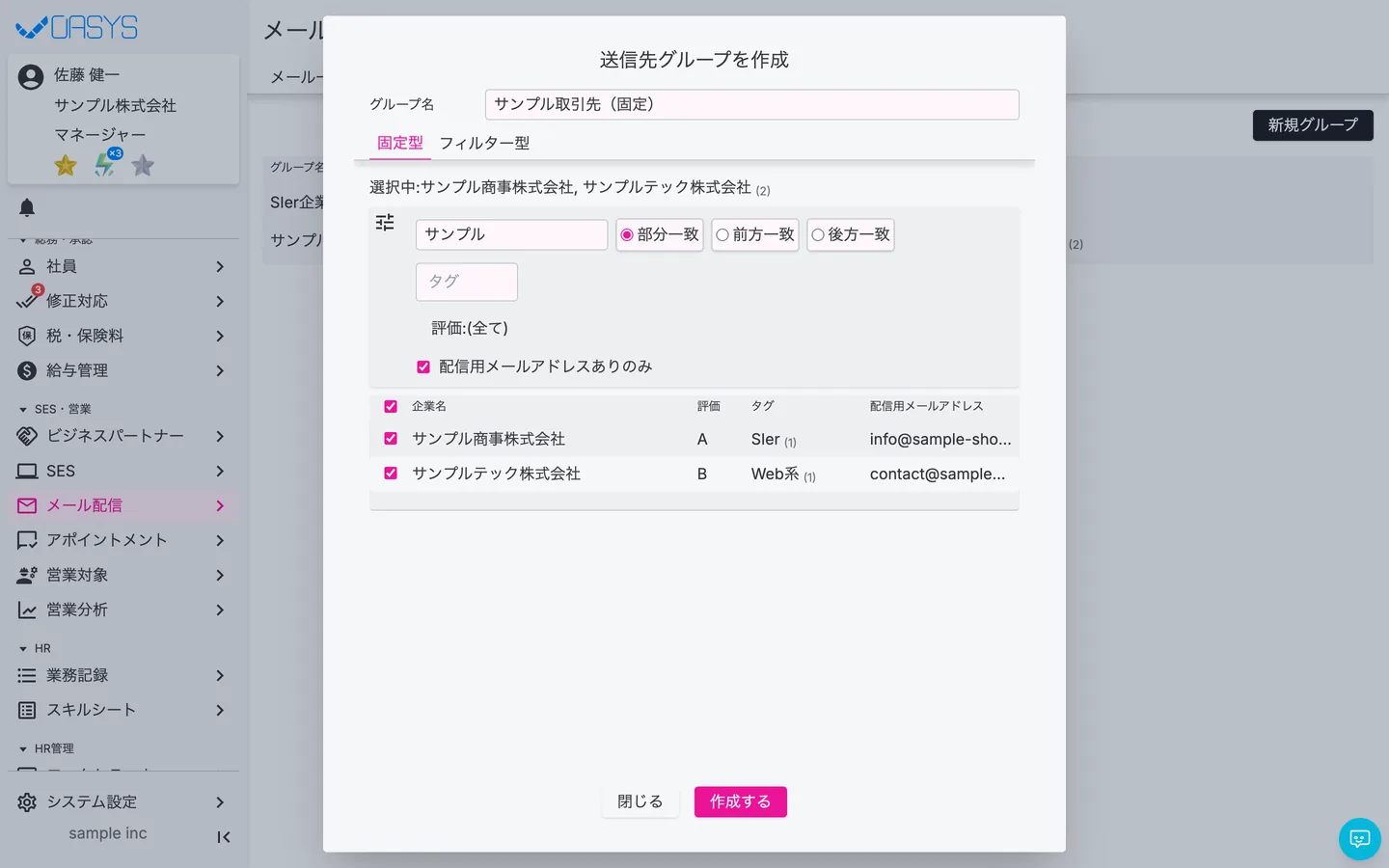
Task: Open the user profile avatar icon
Action: point(31,77)
